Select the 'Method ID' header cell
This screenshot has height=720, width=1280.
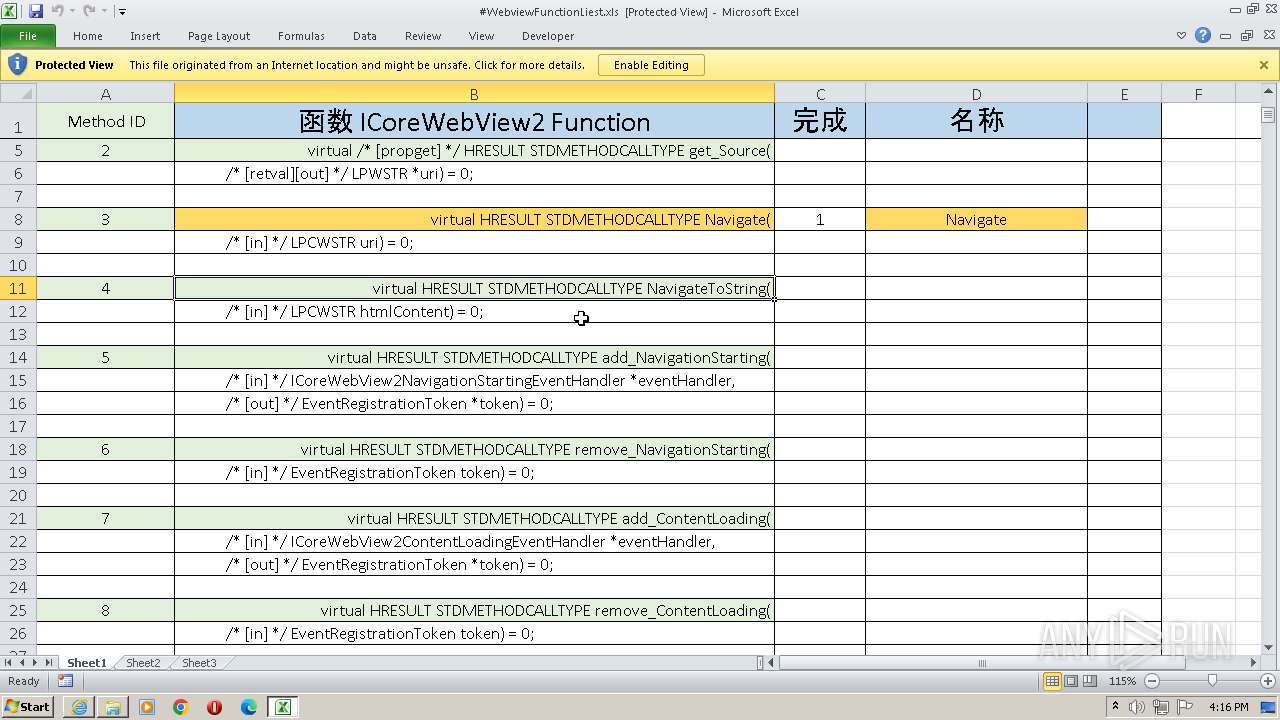106,121
